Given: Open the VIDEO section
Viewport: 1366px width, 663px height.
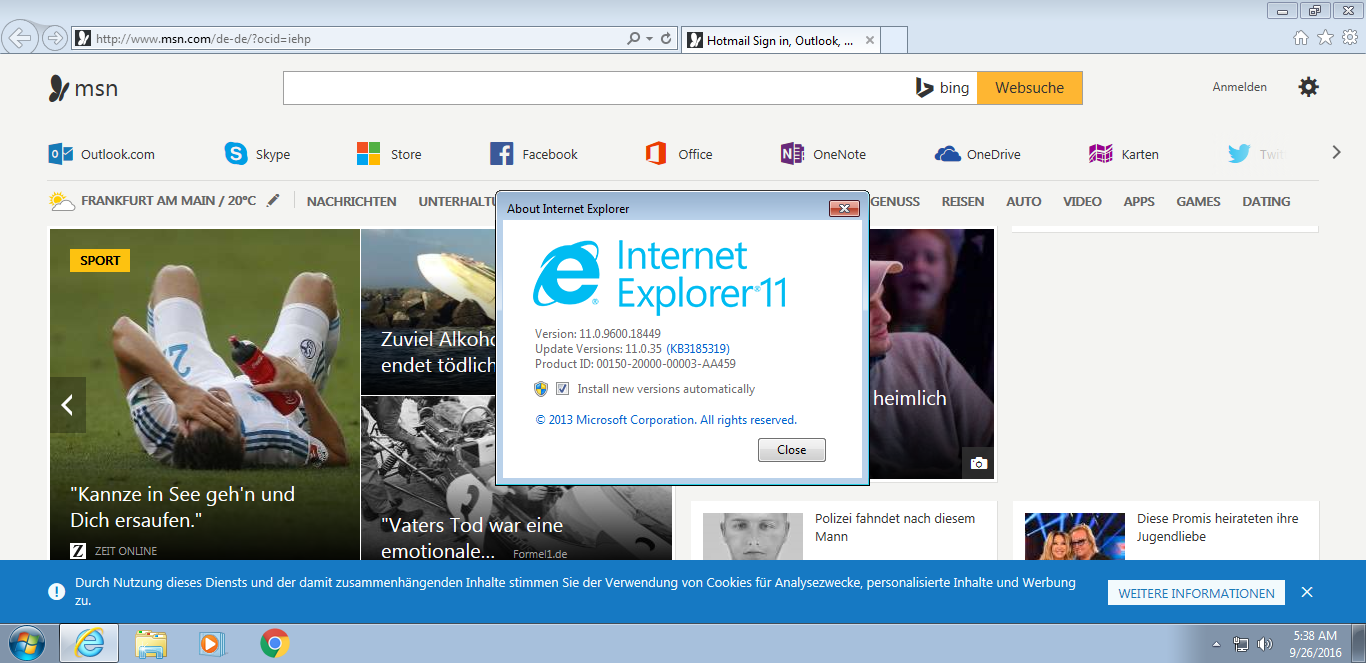Looking at the screenshot, I should pyautogui.click(x=1083, y=201).
